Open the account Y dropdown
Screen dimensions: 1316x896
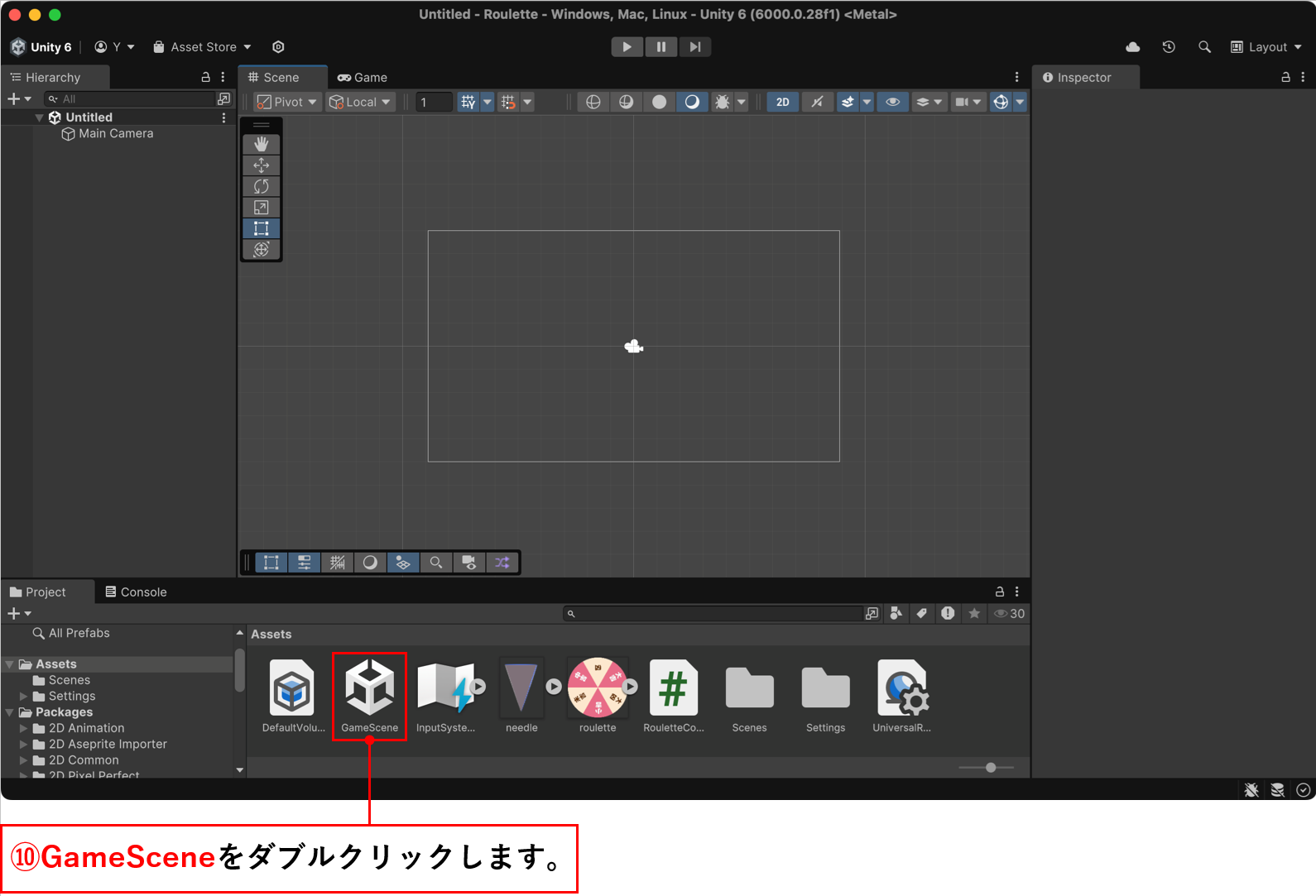(114, 47)
